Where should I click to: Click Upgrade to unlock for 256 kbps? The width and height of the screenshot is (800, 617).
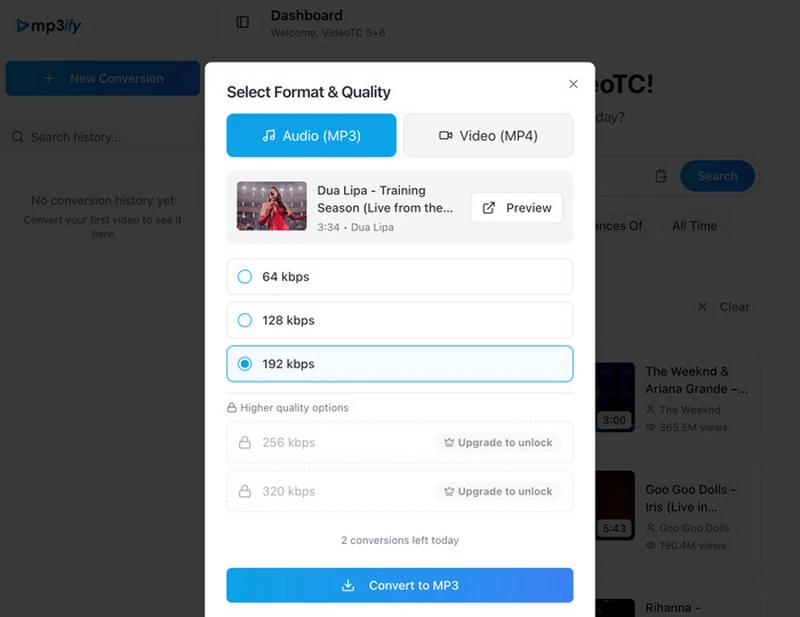pos(498,442)
